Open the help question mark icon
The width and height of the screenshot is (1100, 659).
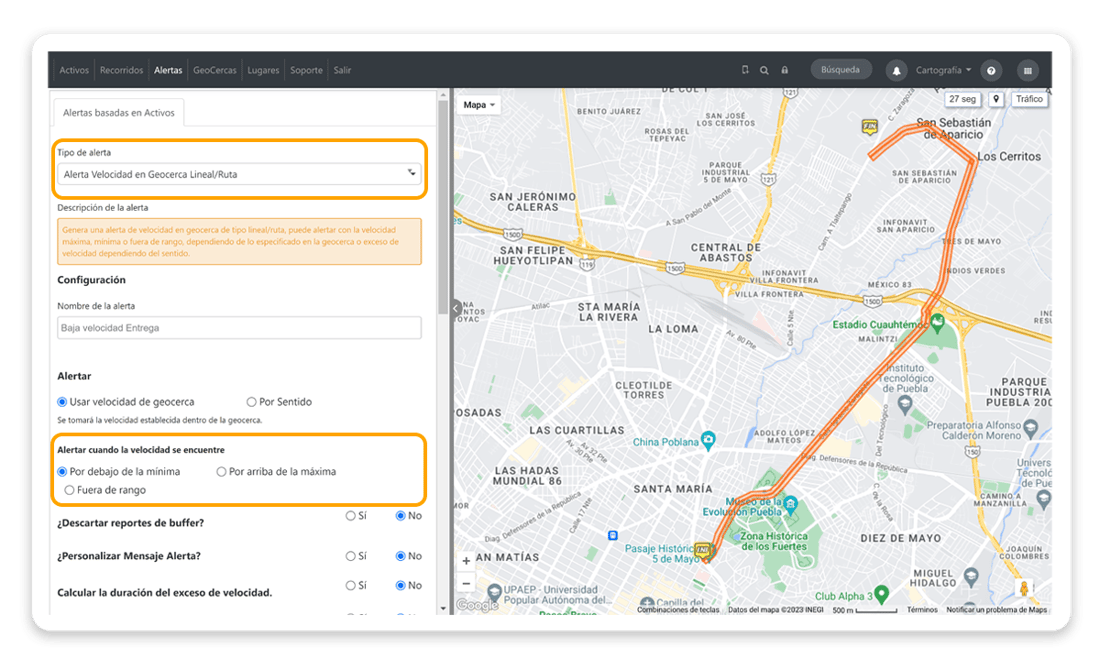pos(991,70)
